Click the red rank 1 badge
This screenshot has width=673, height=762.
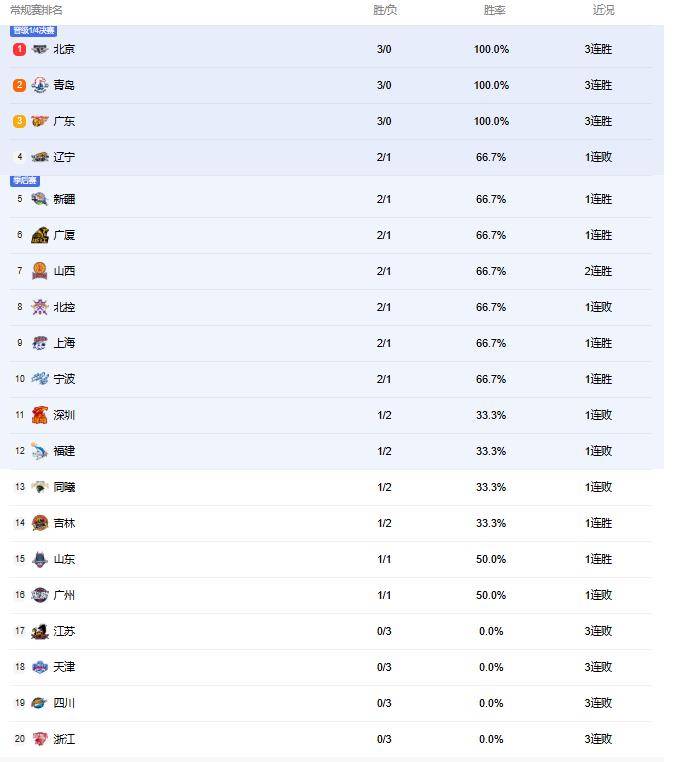pyautogui.click(x=19, y=49)
